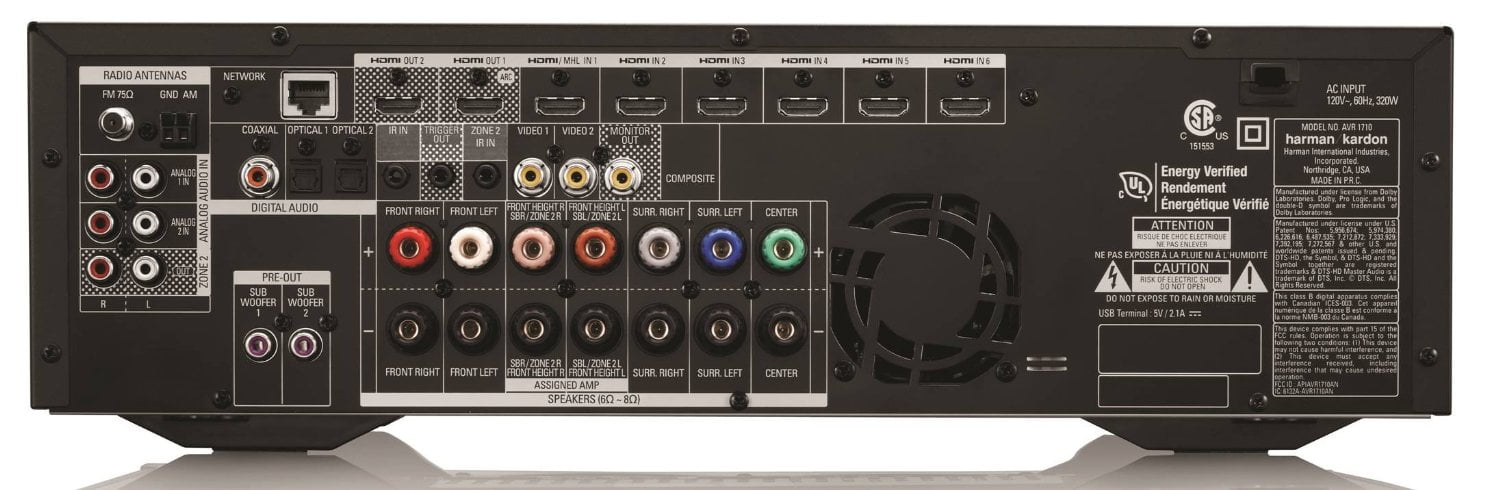1500x490 pixels.
Task: Select the Sub Woofer 1 pre-out jack
Action: (261, 346)
